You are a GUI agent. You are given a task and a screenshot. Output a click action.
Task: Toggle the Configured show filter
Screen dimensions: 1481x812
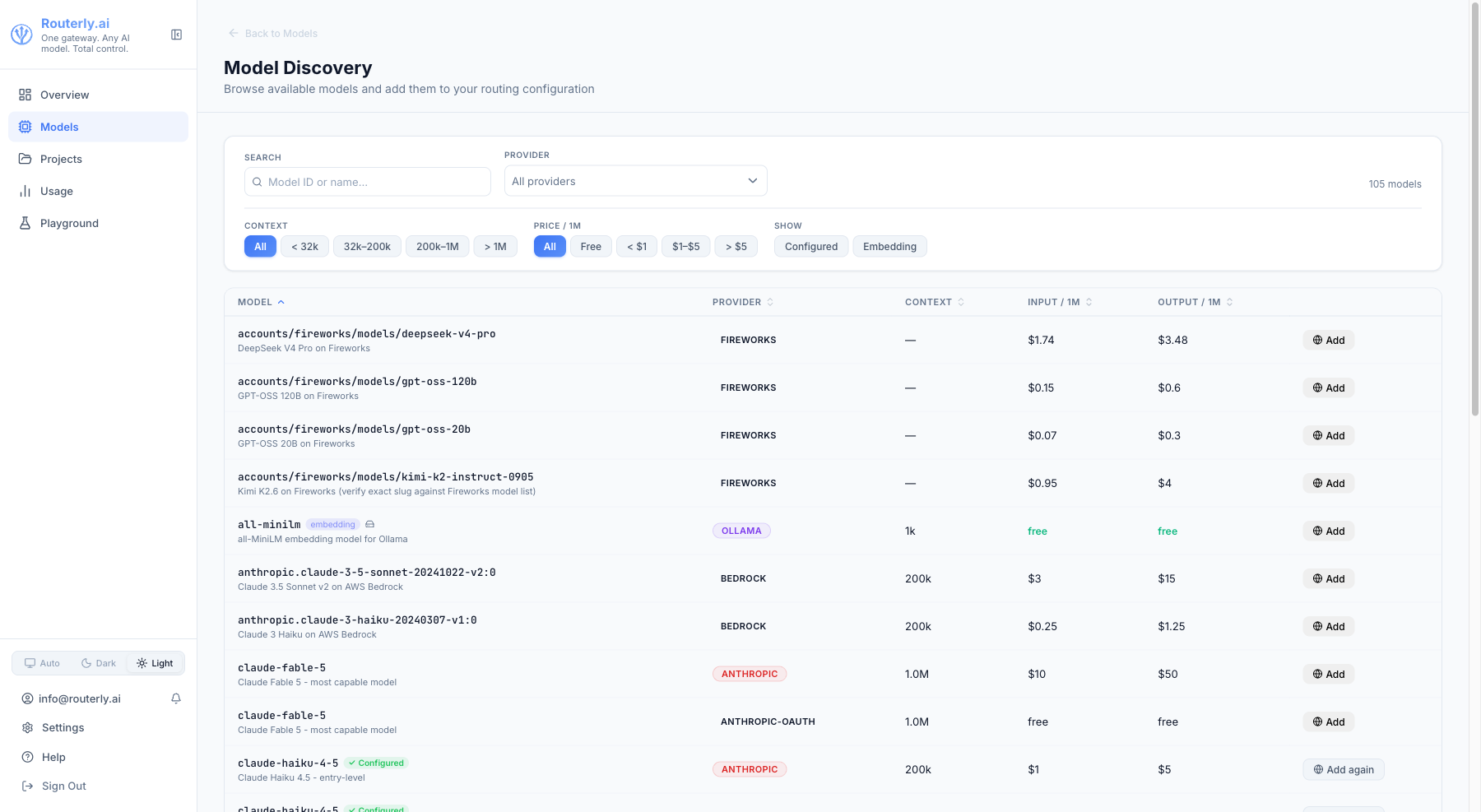pyautogui.click(x=811, y=246)
